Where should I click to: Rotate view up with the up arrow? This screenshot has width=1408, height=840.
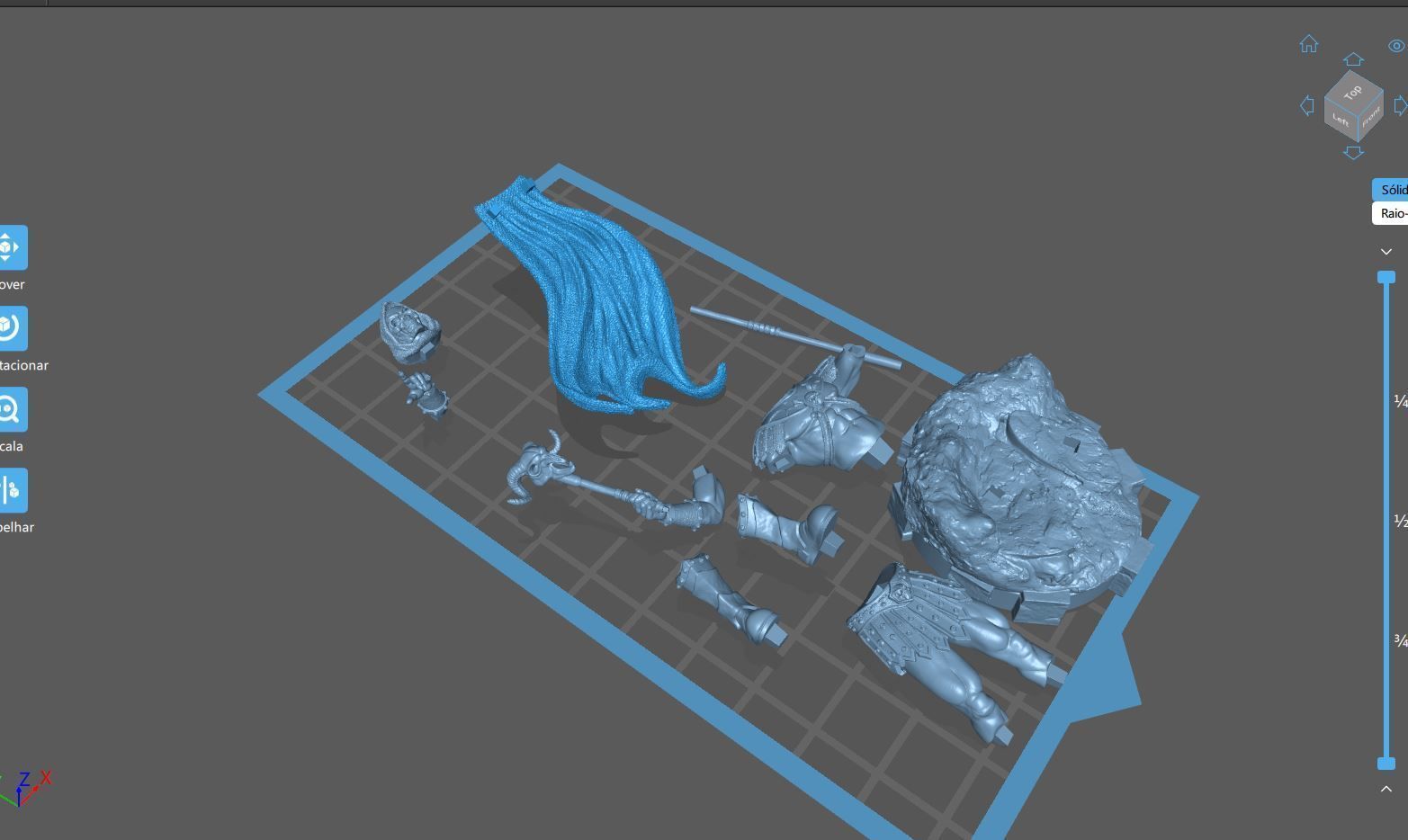(1353, 59)
